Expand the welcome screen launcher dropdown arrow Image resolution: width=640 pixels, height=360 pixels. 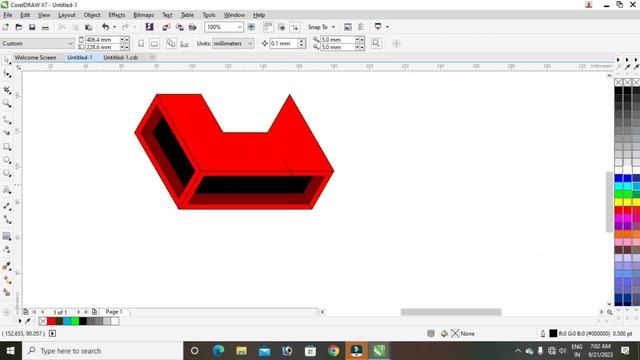coord(387,27)
